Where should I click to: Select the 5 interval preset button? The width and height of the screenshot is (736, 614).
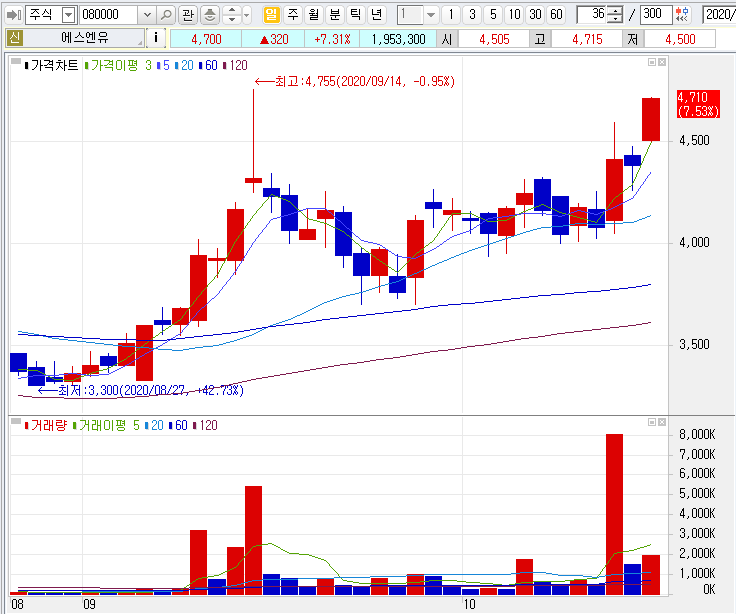(493, 15)
